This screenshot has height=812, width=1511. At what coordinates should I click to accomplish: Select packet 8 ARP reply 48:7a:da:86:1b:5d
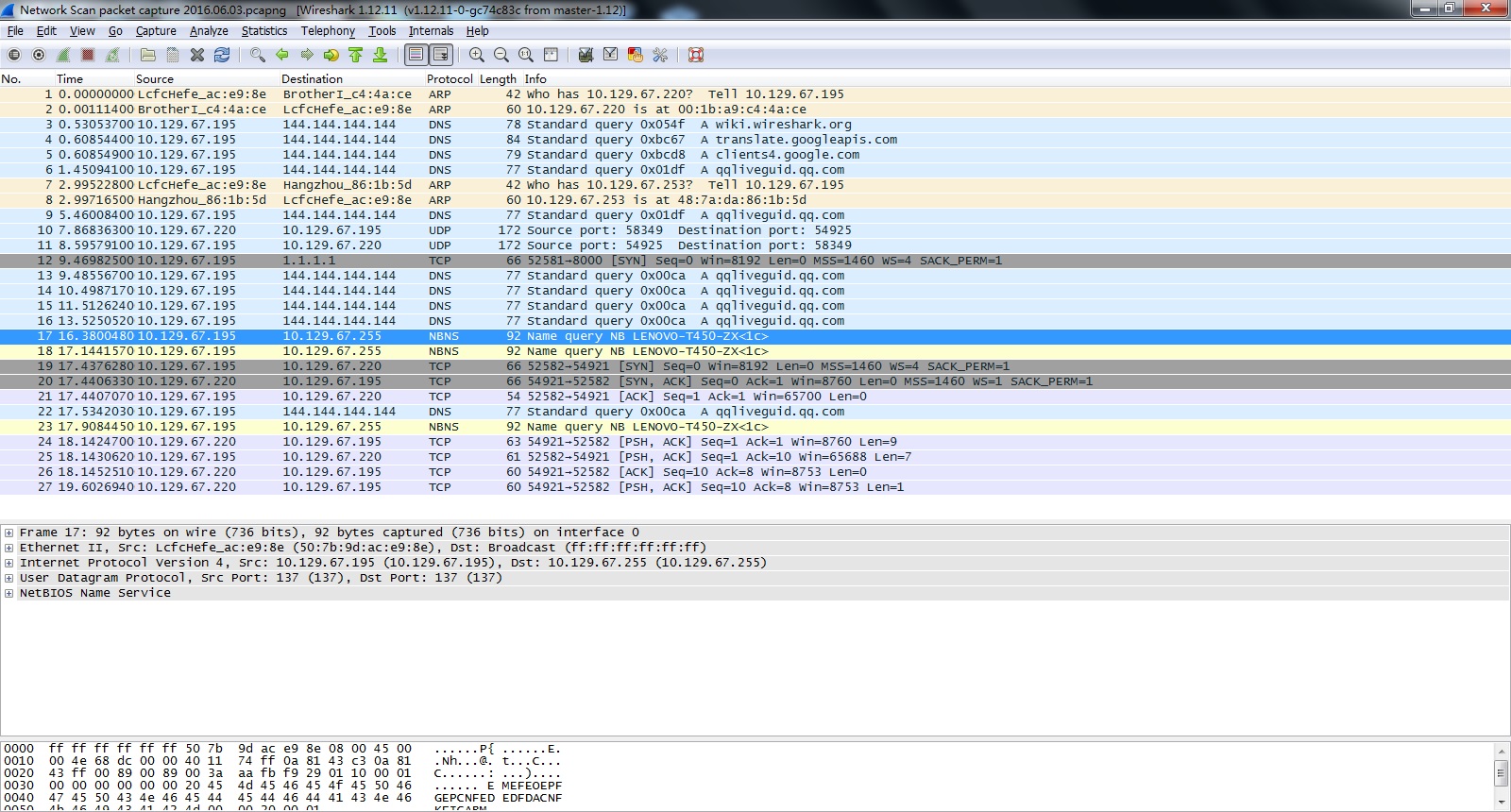click(x=755, y=200)
